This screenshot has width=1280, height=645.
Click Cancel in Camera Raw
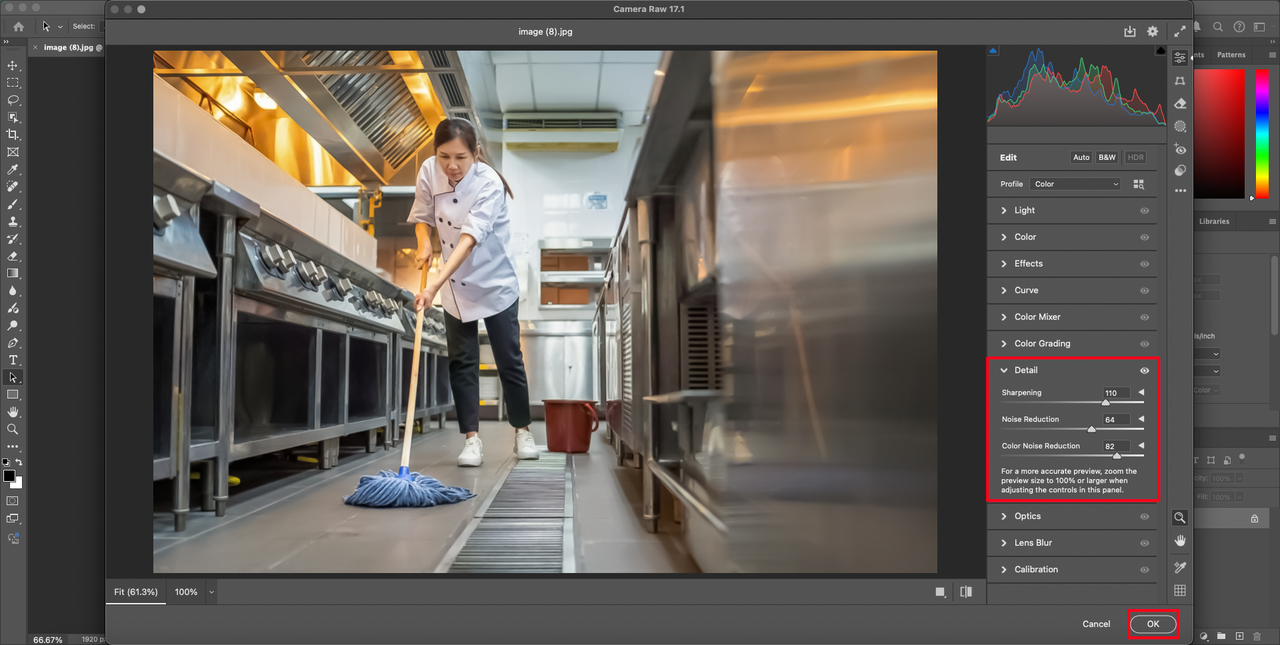click(1096, 624)
